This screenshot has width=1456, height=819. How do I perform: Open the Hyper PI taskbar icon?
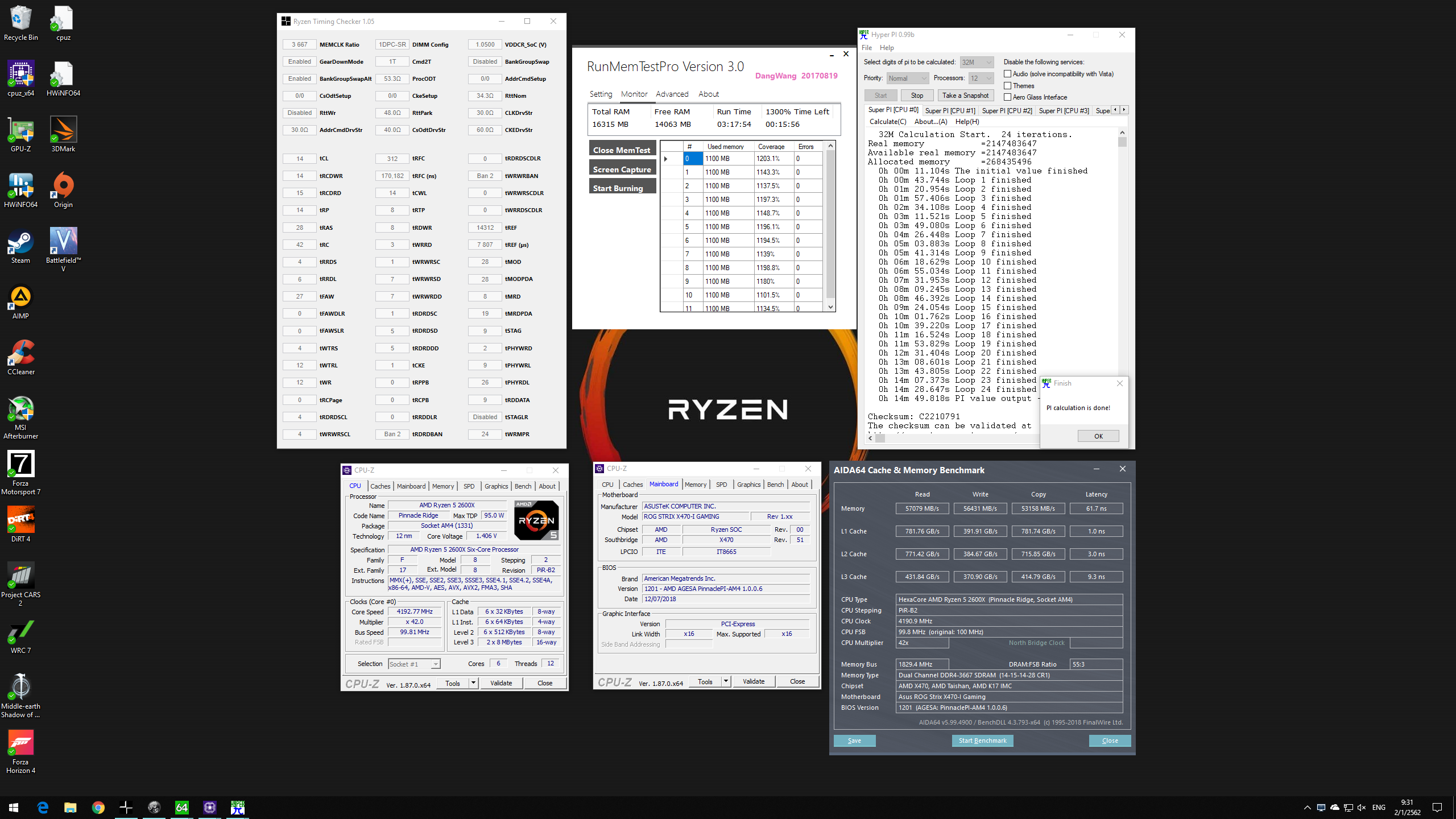click(x=237, y=807)
